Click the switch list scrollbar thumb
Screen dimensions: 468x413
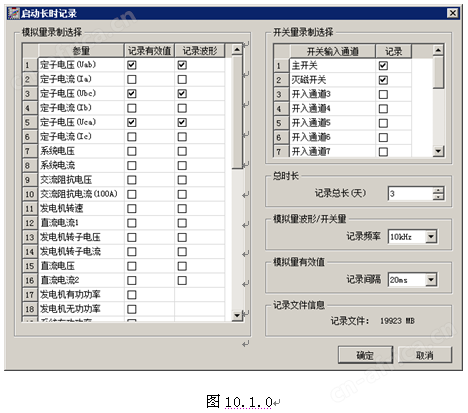(x=438, y=72)
